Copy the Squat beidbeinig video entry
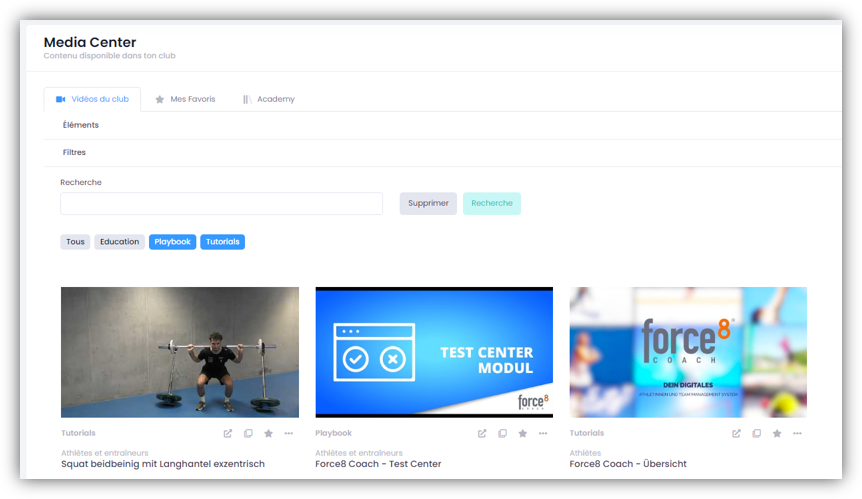 coord(248,433)
